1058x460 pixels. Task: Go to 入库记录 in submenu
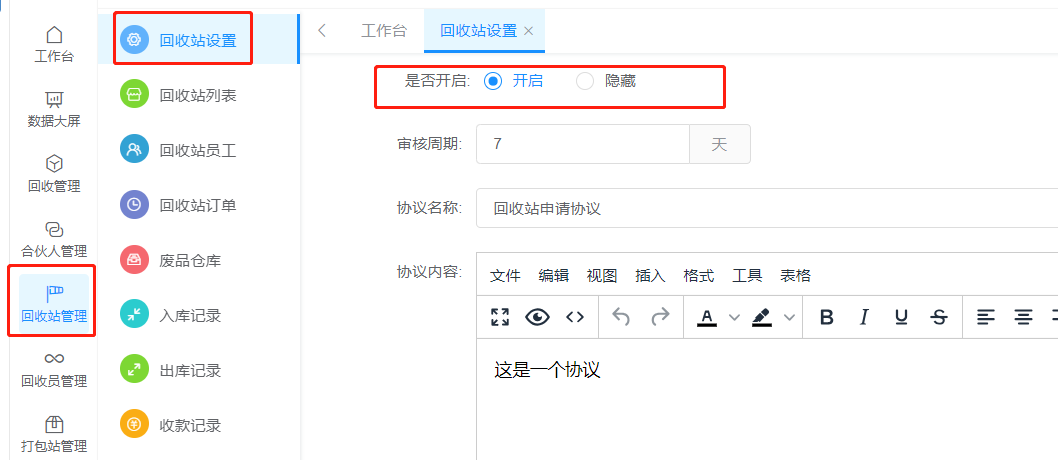point(190,315)
